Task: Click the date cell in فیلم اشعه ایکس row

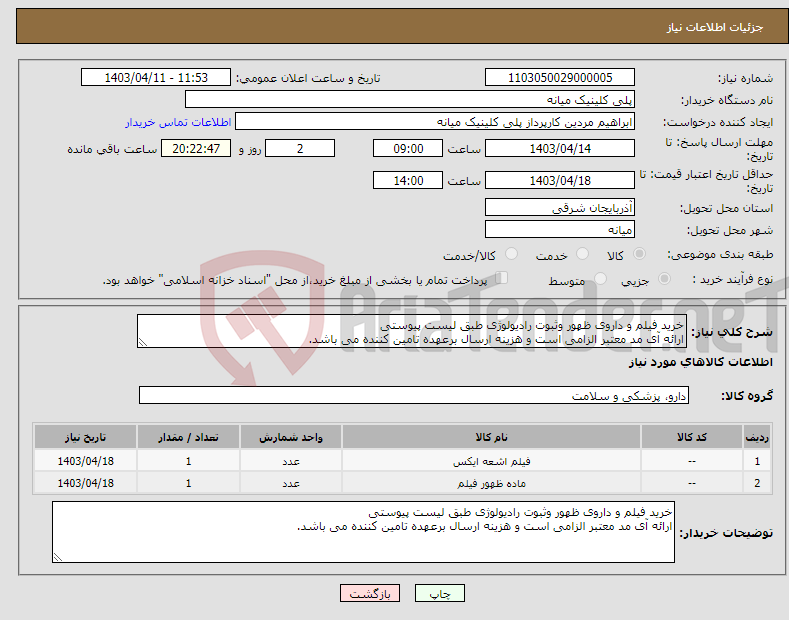Action: [86, 461]
